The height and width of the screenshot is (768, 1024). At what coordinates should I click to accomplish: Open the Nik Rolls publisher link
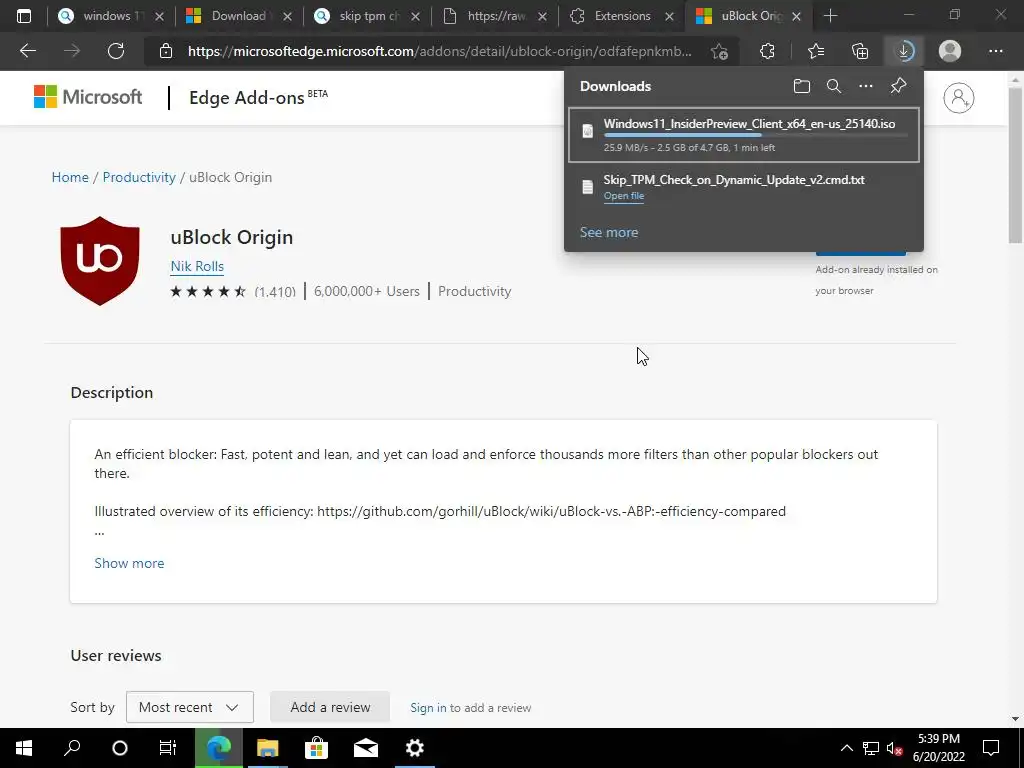coord(197,266)
